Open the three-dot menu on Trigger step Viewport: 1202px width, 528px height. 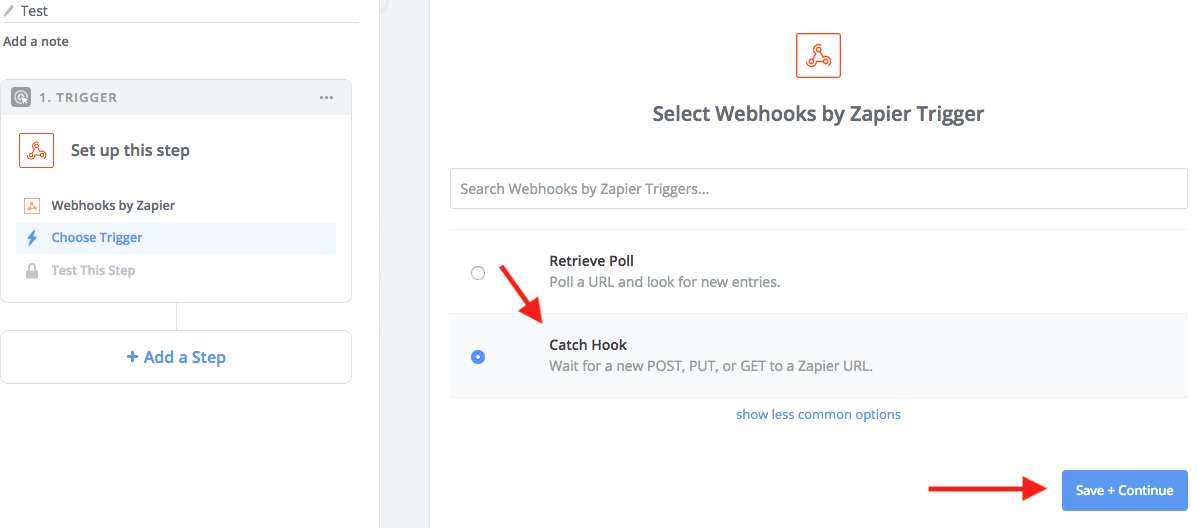[326, 97]
